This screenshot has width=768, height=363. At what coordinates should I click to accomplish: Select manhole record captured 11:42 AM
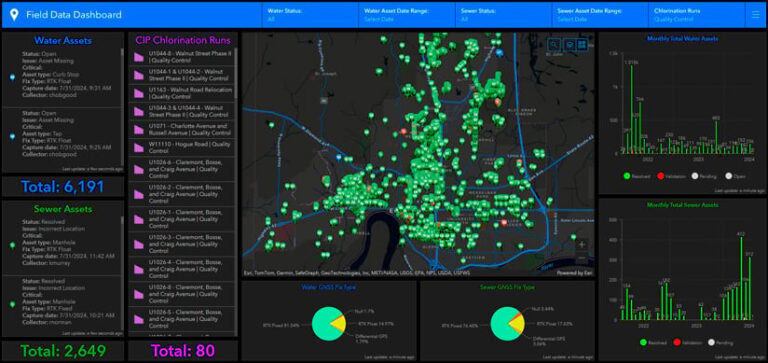click(62, 245)
